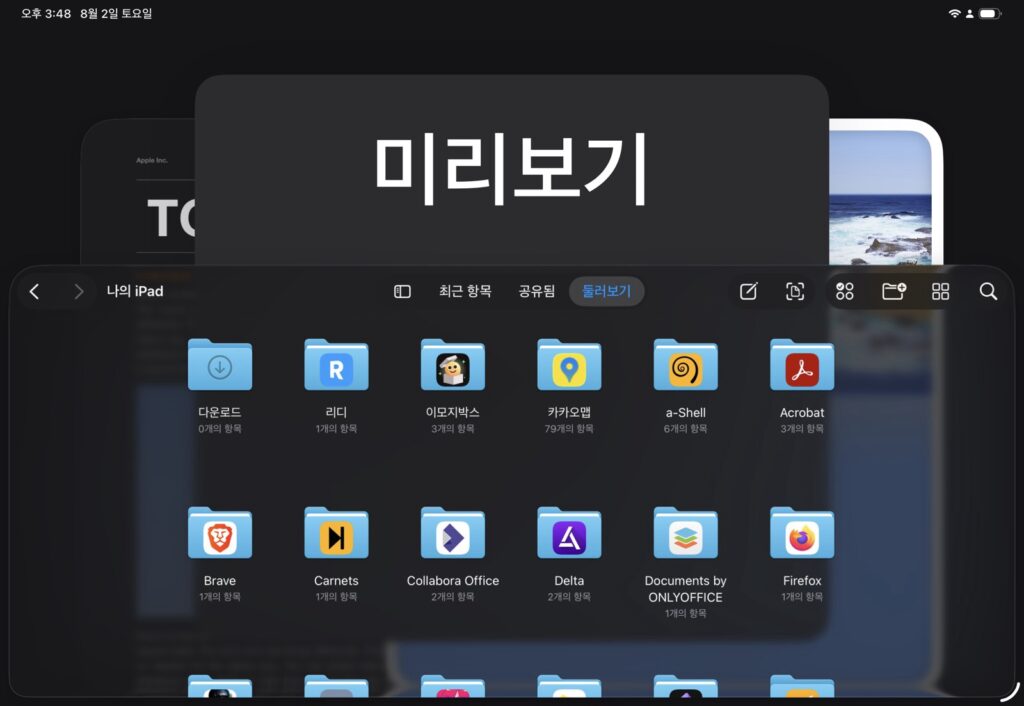
Task: Tap the date 8월 2일 토요일
Action: [116, 14]
